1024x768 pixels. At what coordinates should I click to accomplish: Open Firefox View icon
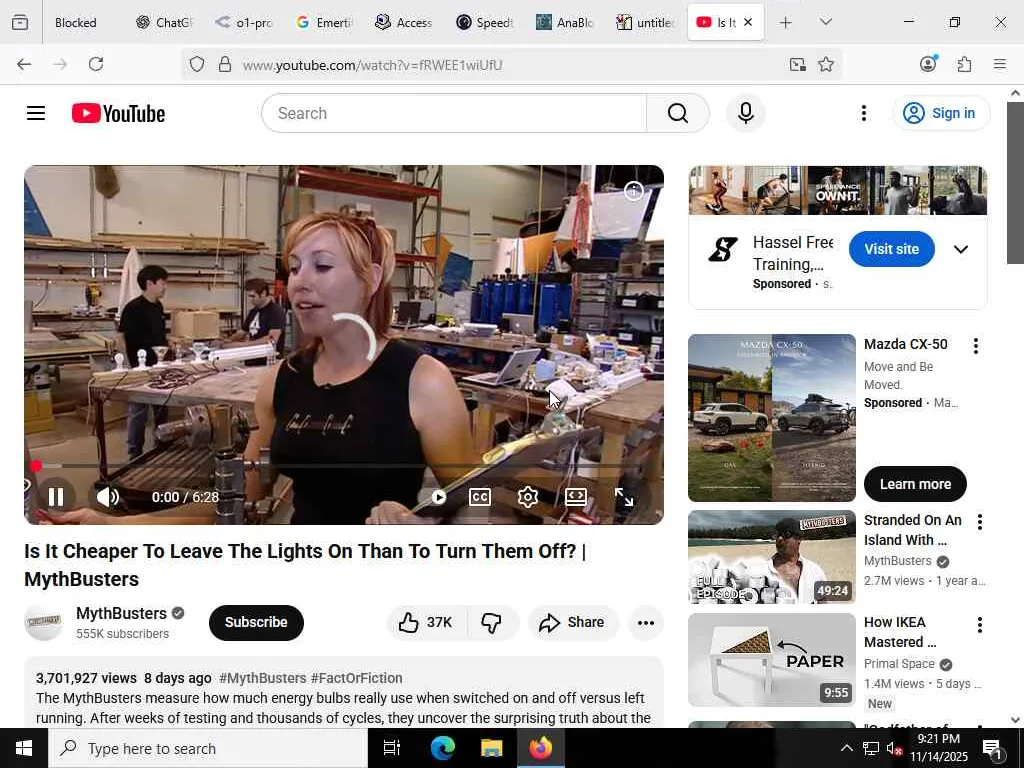(20, 22)
